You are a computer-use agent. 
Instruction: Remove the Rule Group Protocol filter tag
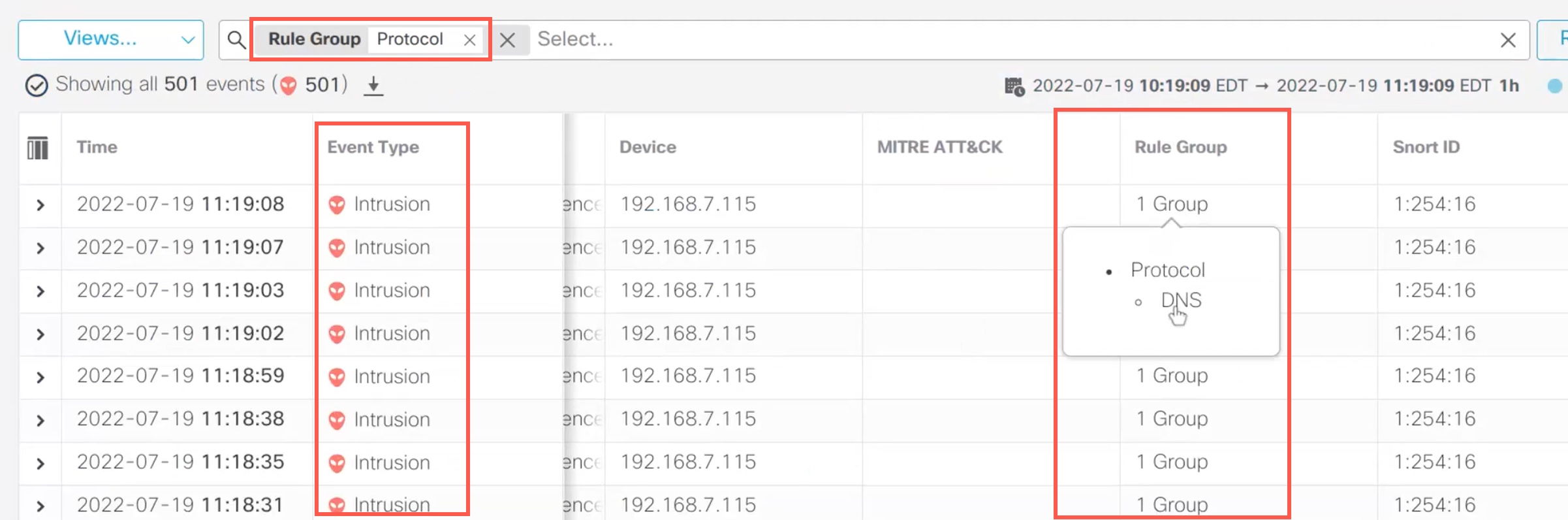click(x=469, y=40)
